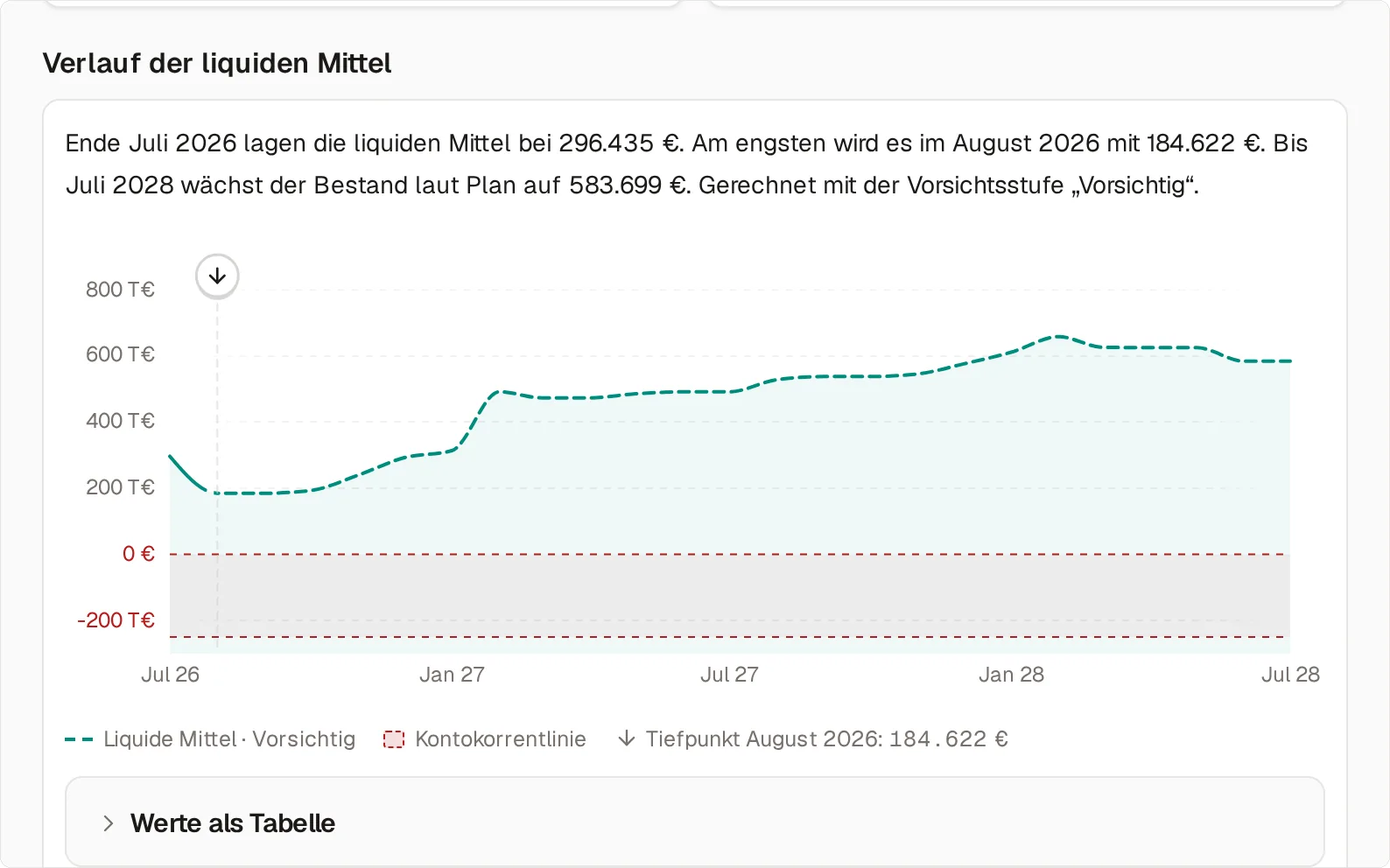
Task: Click the "Kontokorrentlinie" legend label
Action: (501, 739)
